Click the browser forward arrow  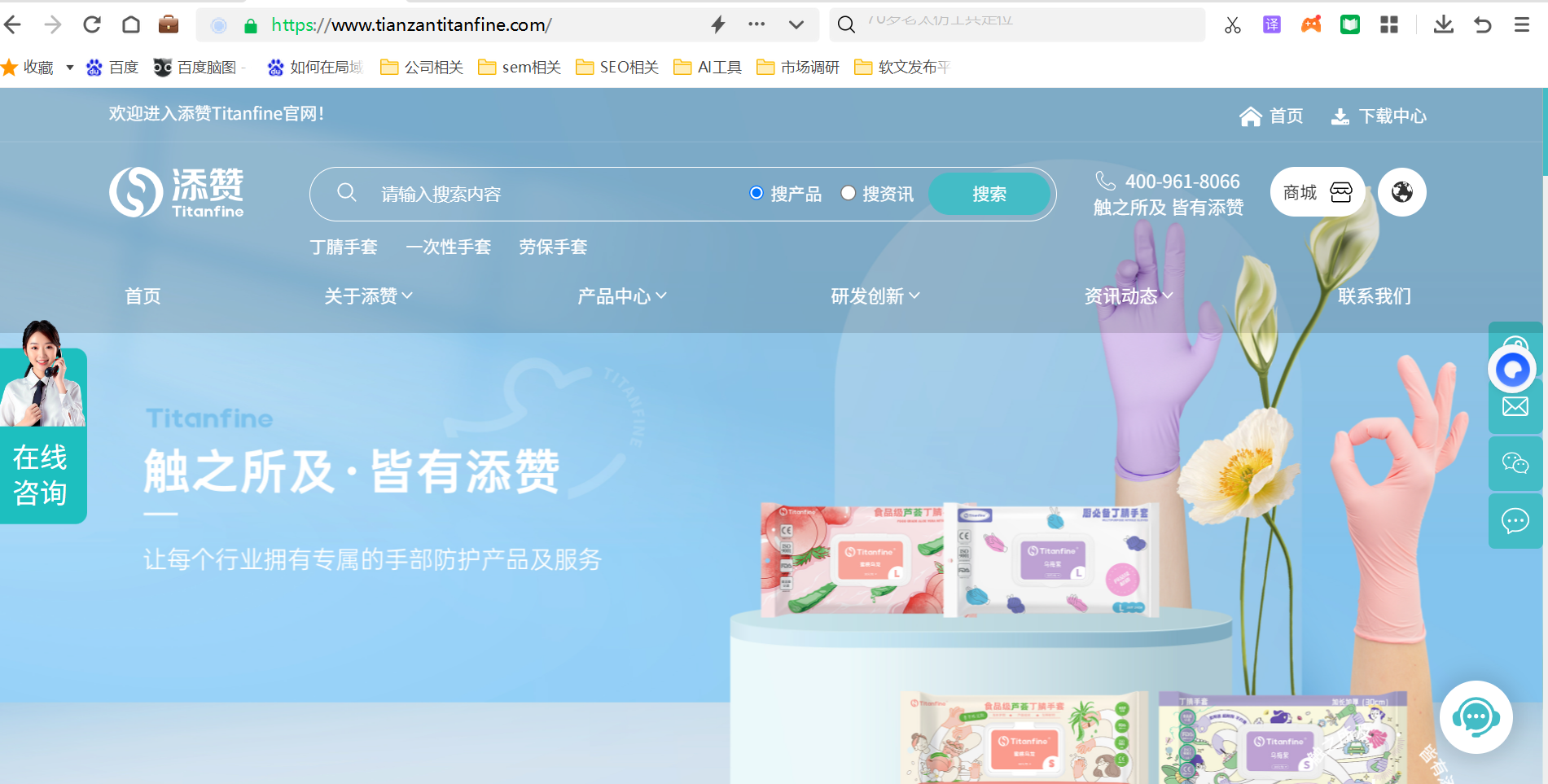(x=53, y=24)
